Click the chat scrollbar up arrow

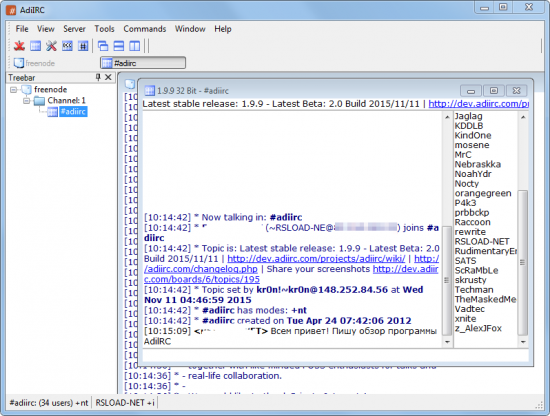(447, 117)
